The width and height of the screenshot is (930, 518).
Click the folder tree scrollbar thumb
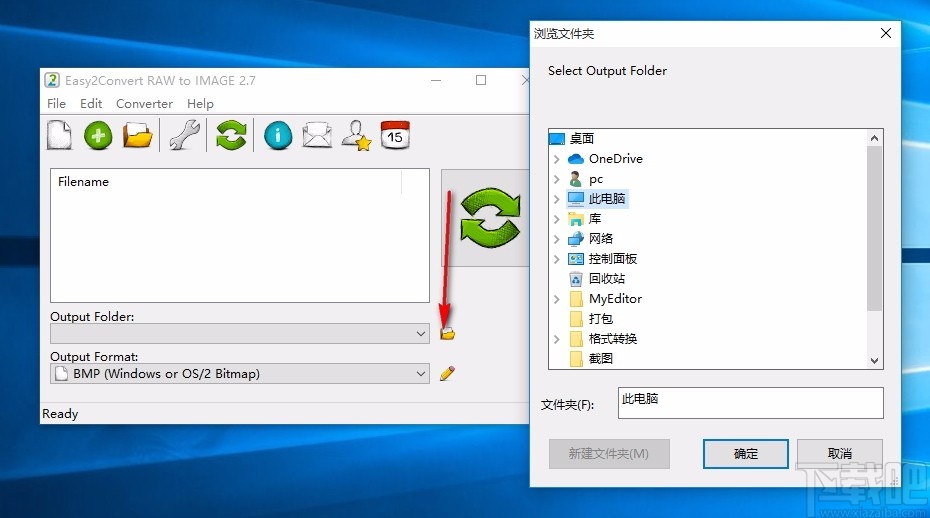coord(874,228)
